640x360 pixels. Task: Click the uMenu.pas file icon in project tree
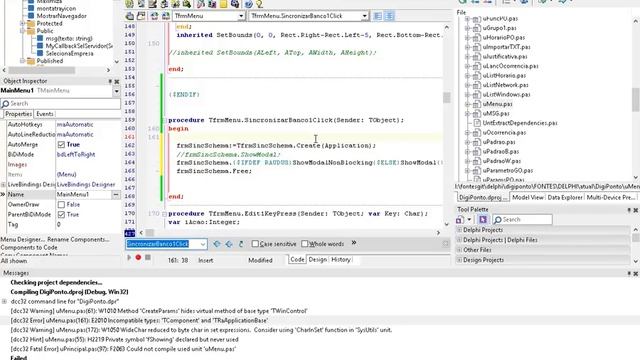[x=476, y=104]
